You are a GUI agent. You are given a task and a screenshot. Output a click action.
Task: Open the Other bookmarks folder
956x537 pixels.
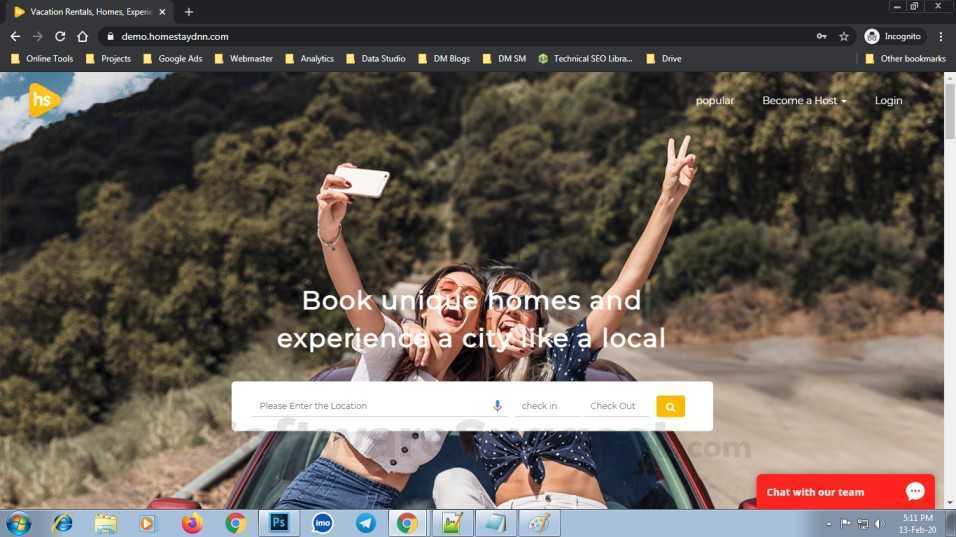905,59
